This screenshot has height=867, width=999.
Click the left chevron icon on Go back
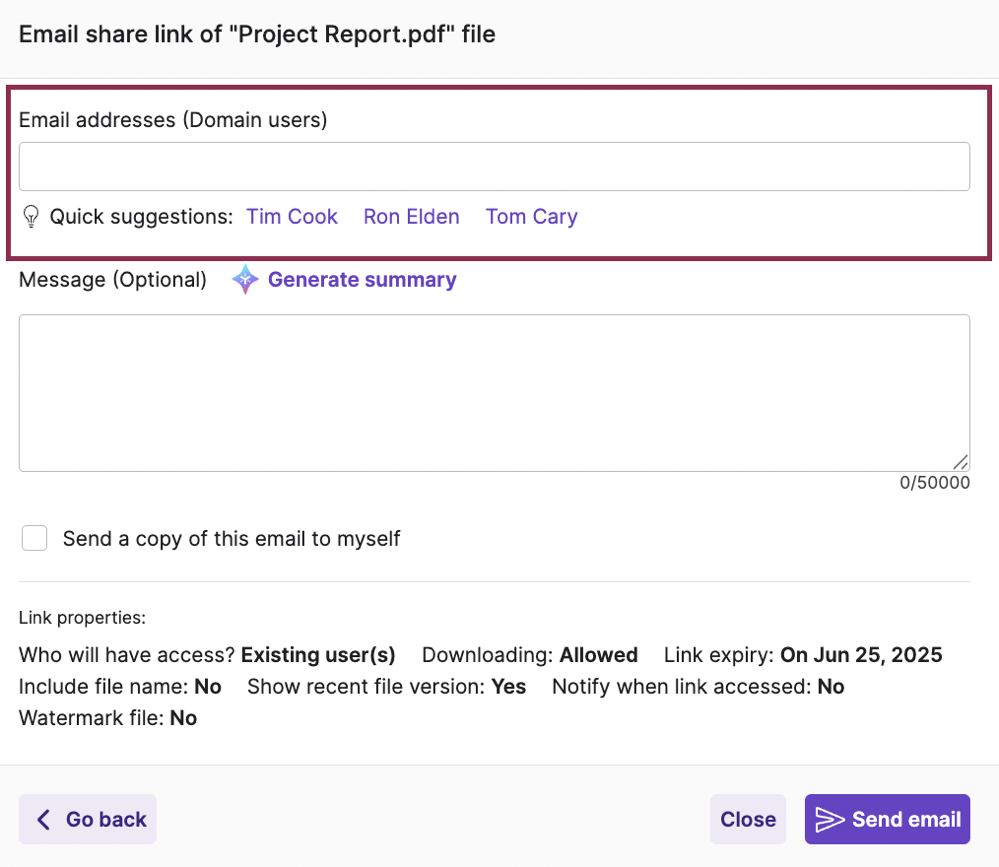pyautogui.click(x=42, y=818)
